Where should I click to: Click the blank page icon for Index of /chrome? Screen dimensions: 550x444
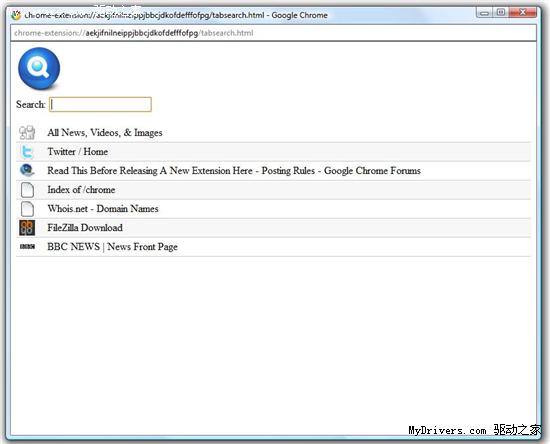[27, 190]
